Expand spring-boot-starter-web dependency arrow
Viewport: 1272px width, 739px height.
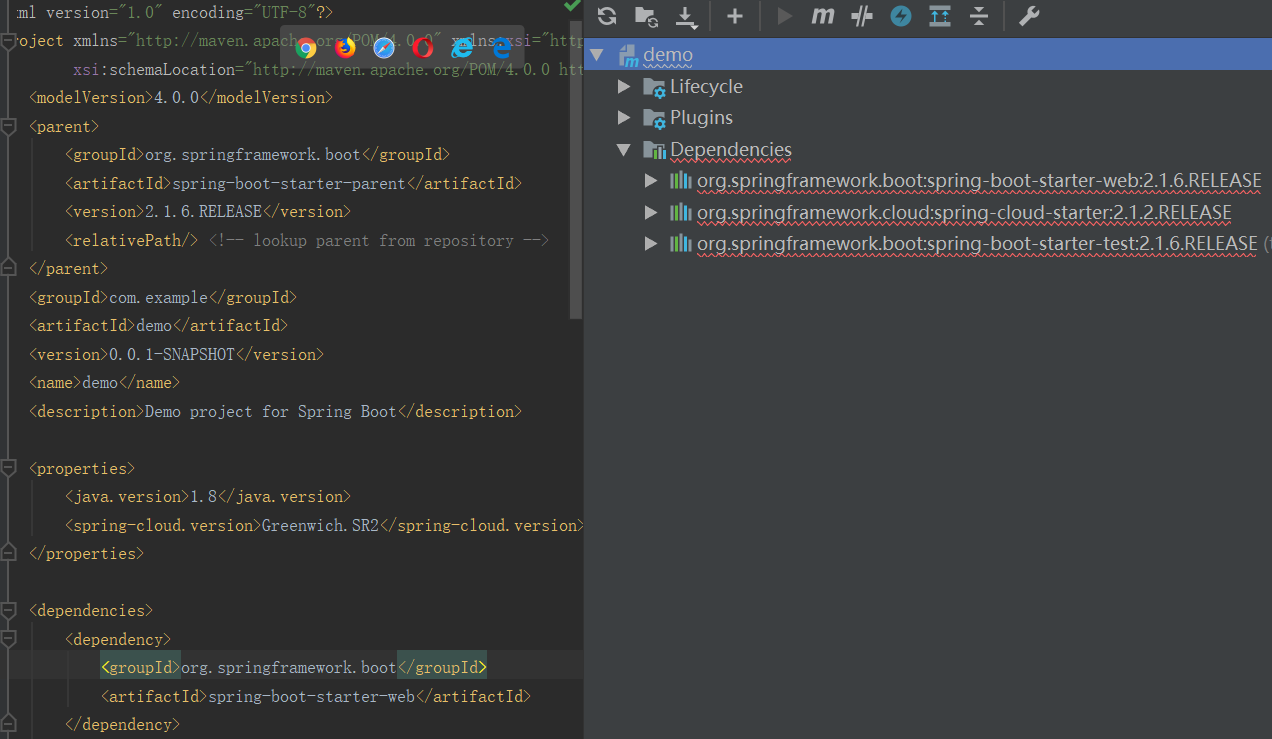(x=651, y=181)
